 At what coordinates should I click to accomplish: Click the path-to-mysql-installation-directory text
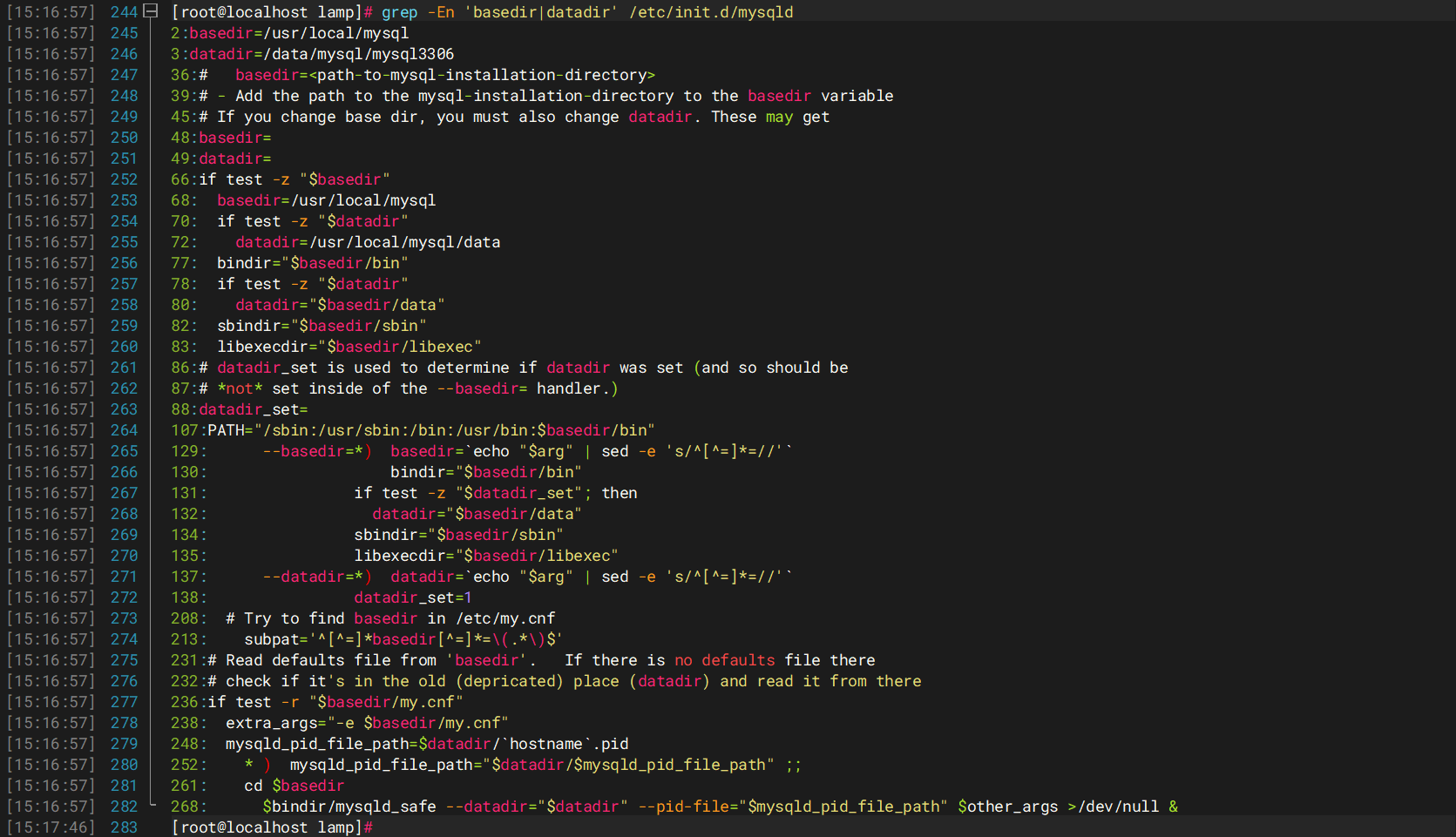tap(482, 75)
